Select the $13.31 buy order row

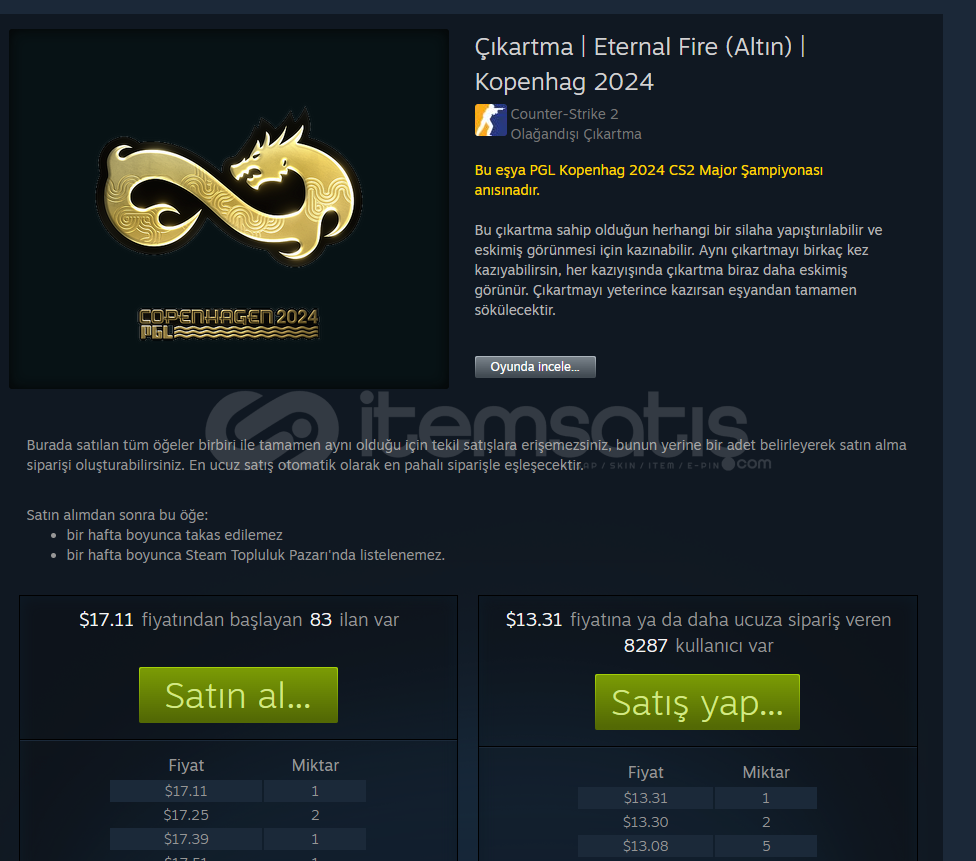pyautogui.click(x=697, y=797)
